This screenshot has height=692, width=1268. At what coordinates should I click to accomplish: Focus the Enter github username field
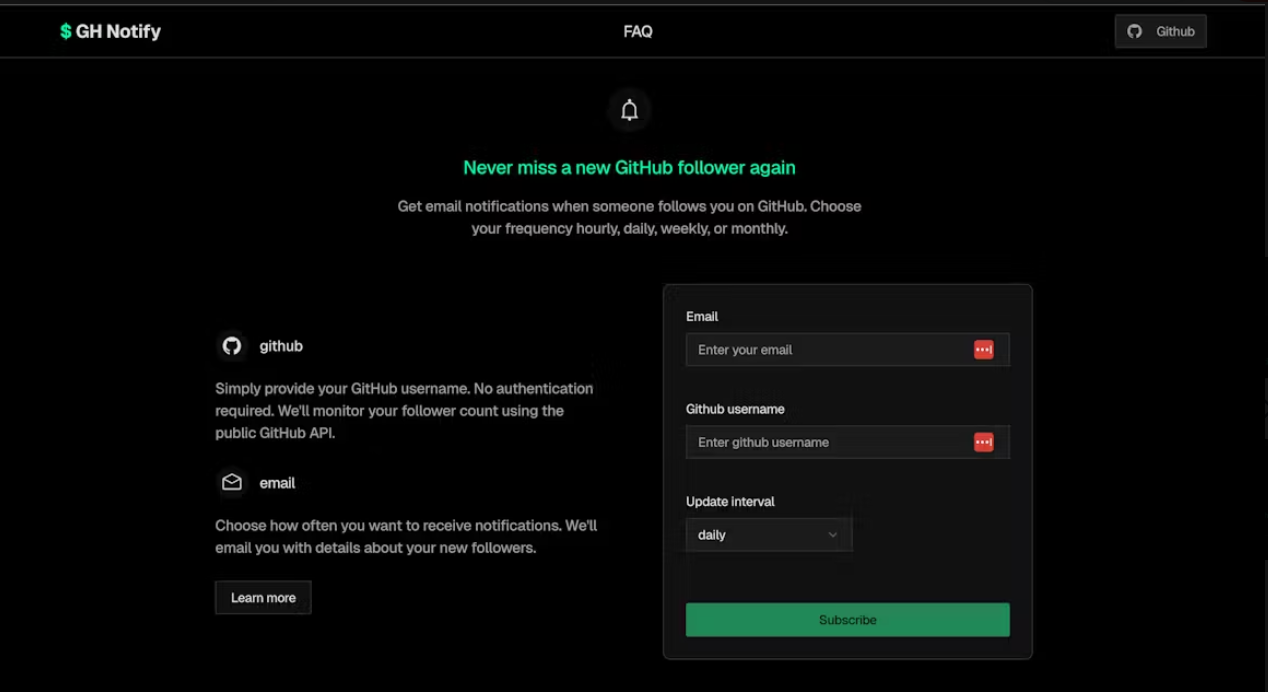pyautogui.click(x=848, y=442)
